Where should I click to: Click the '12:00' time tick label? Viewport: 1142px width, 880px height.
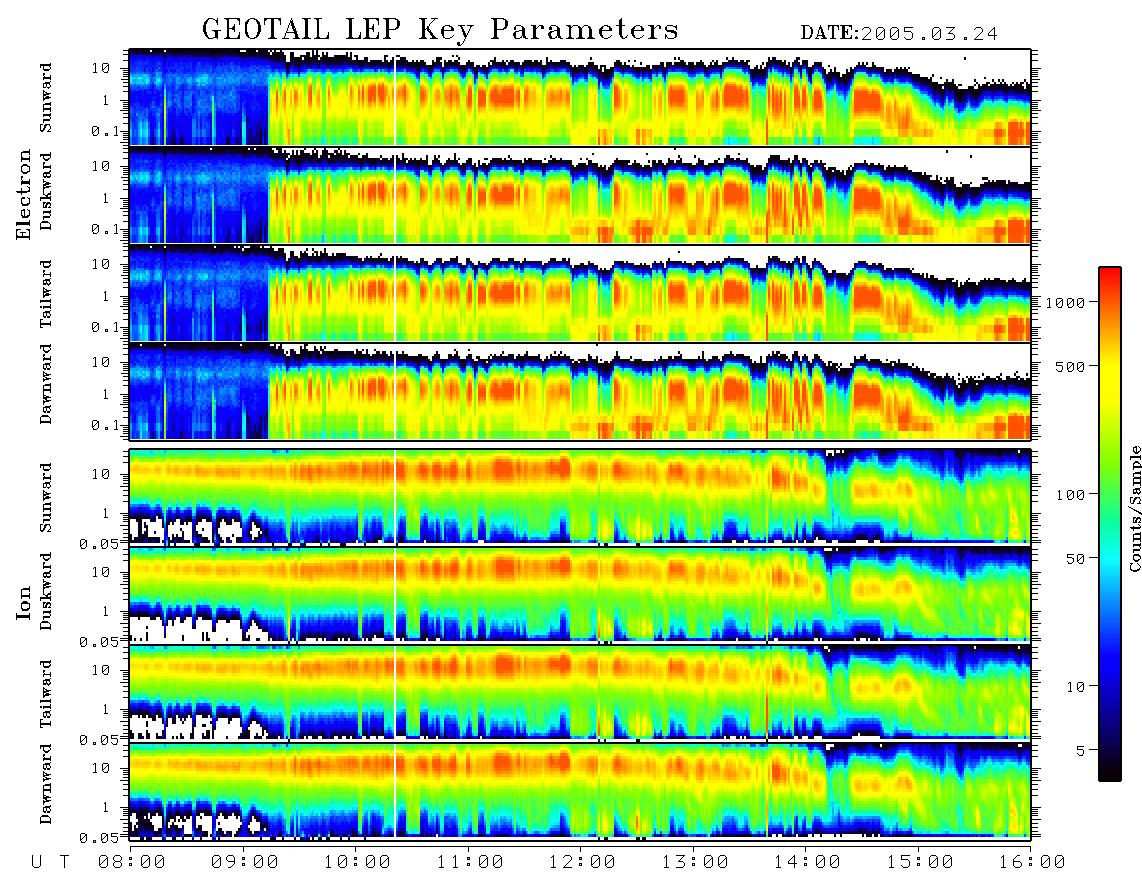[582, 862]
